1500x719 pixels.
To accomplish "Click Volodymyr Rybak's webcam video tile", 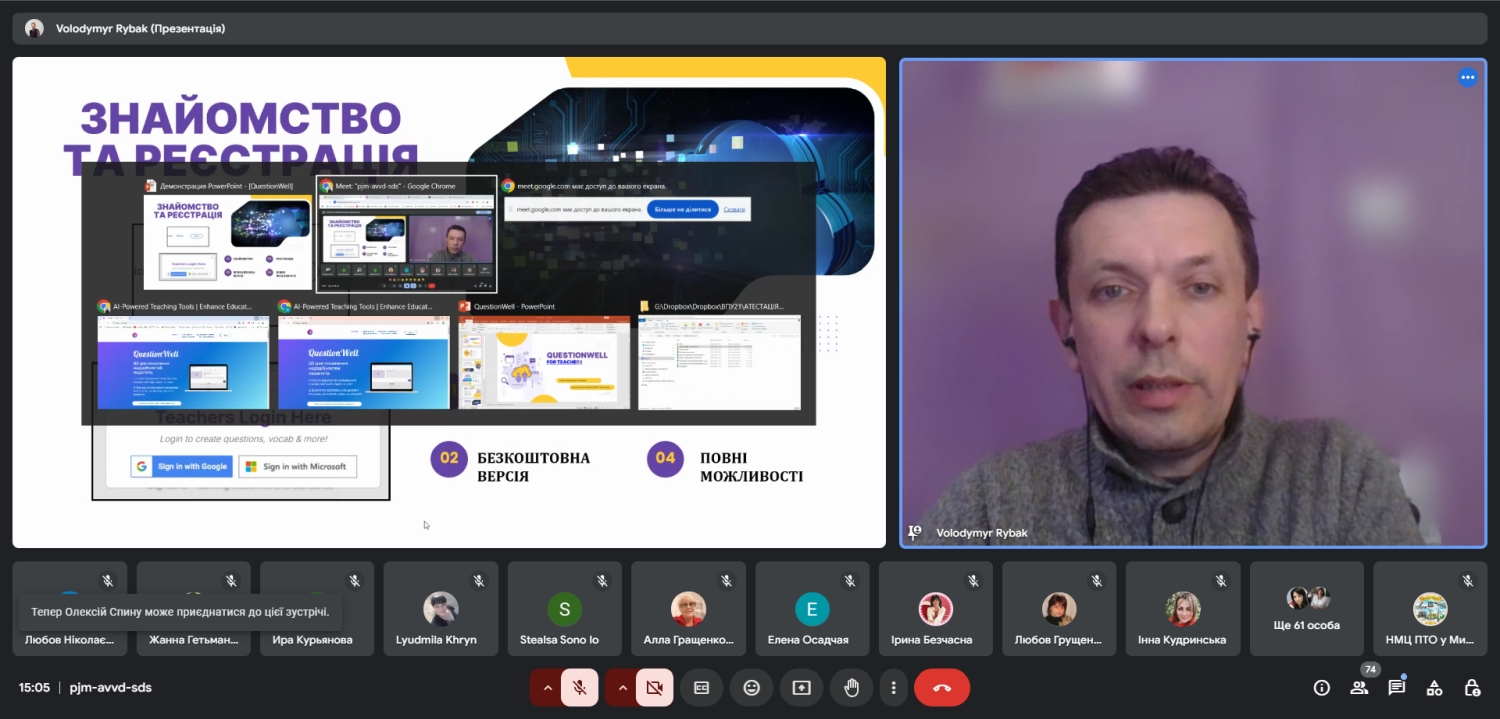I will 1193,303.
